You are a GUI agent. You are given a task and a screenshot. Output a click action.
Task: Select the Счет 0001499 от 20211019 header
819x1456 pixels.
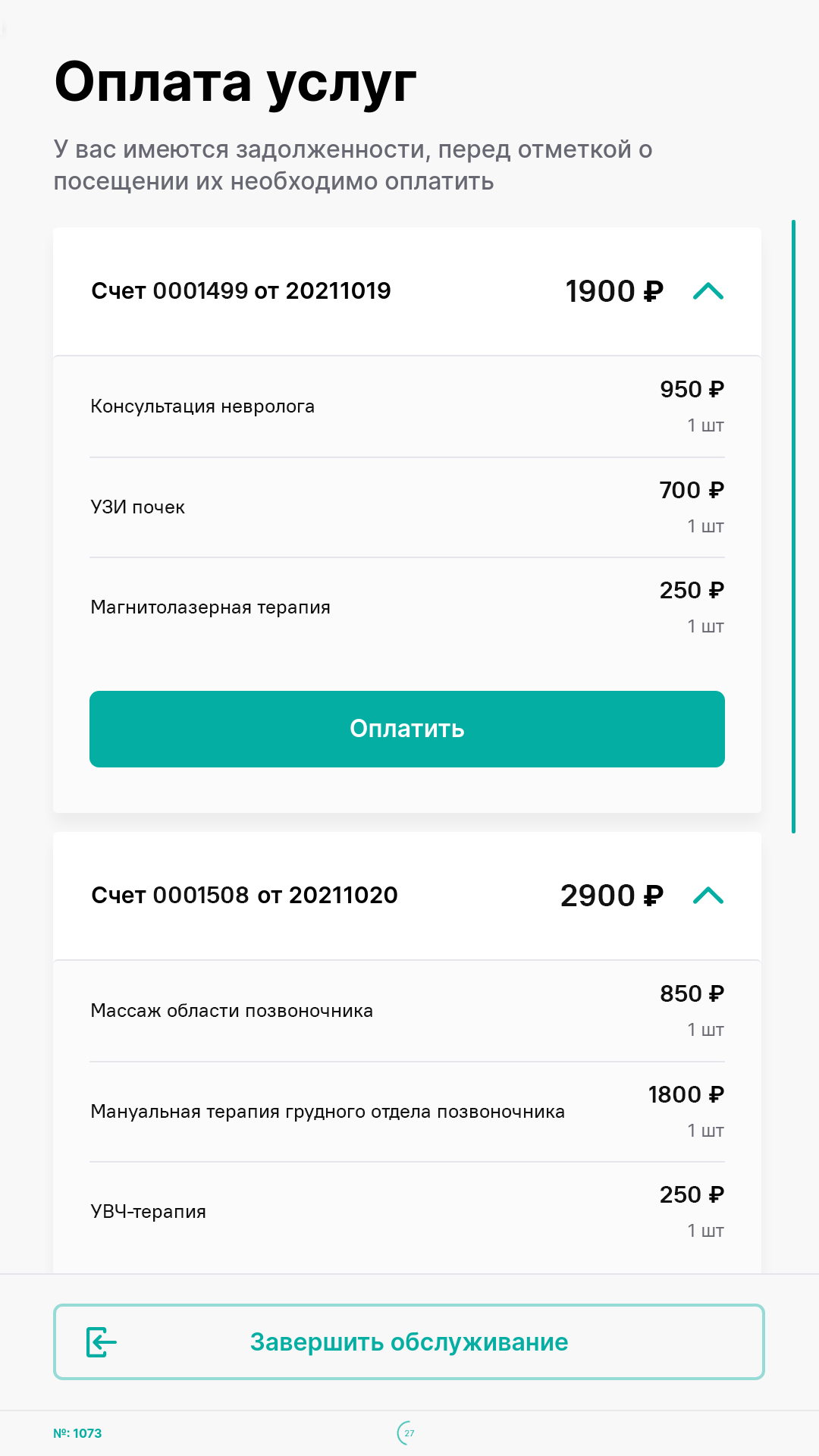[241, 291]
